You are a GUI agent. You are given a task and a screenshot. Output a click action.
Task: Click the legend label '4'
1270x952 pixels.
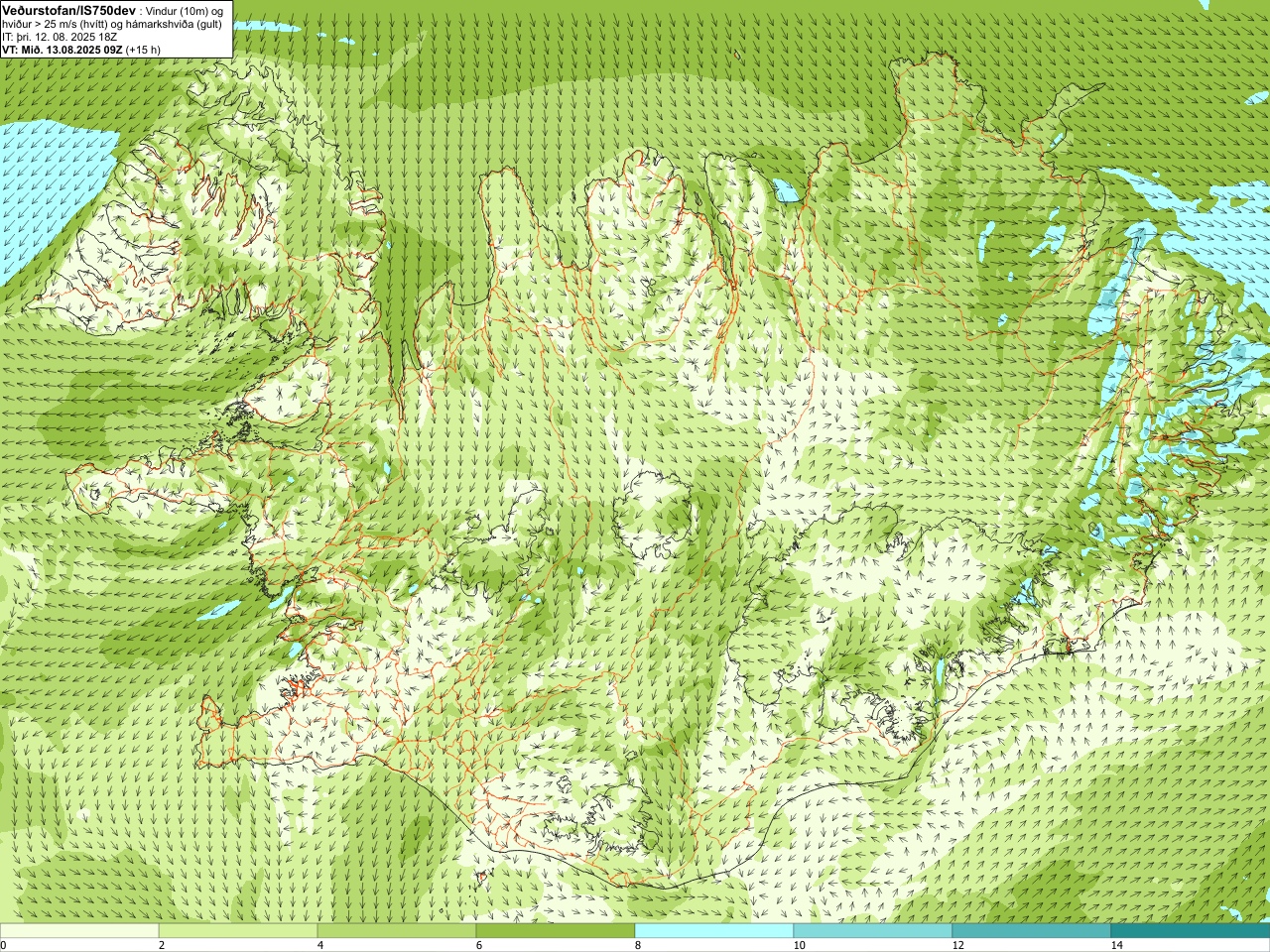coord(320,945)
